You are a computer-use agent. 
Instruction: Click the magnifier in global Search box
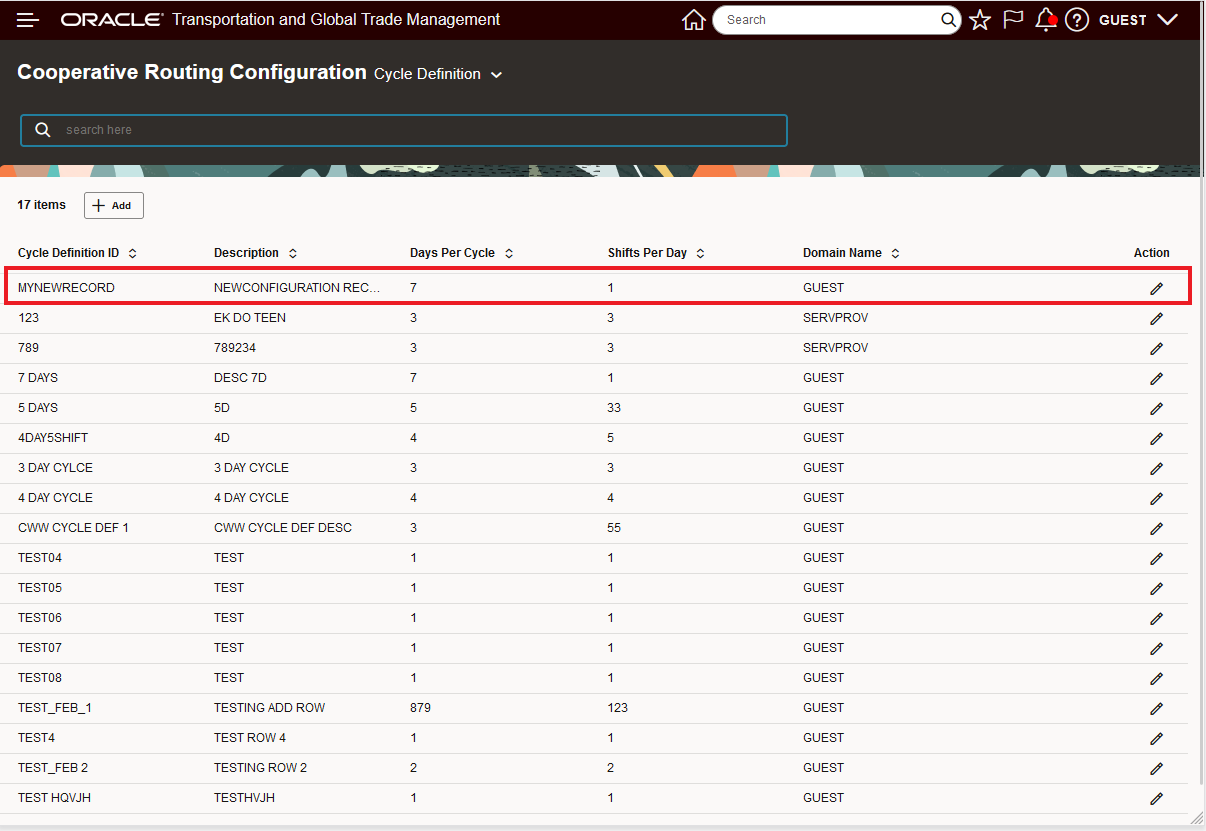tap(949, 20)
